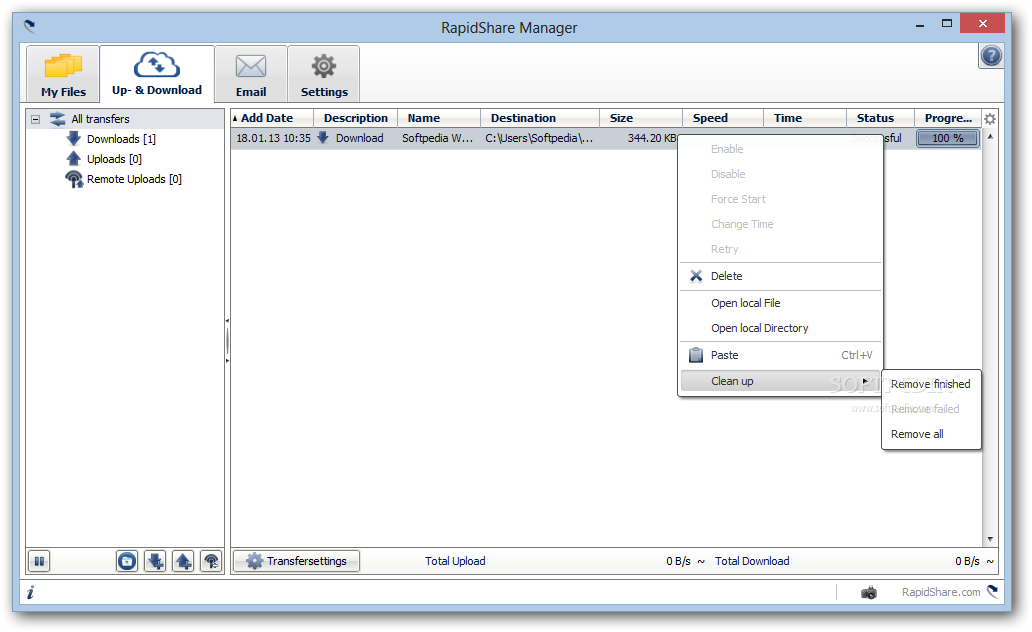The image size is (1032, 632).
Task: Sort by the Speed column header
Action: (723, 118)
